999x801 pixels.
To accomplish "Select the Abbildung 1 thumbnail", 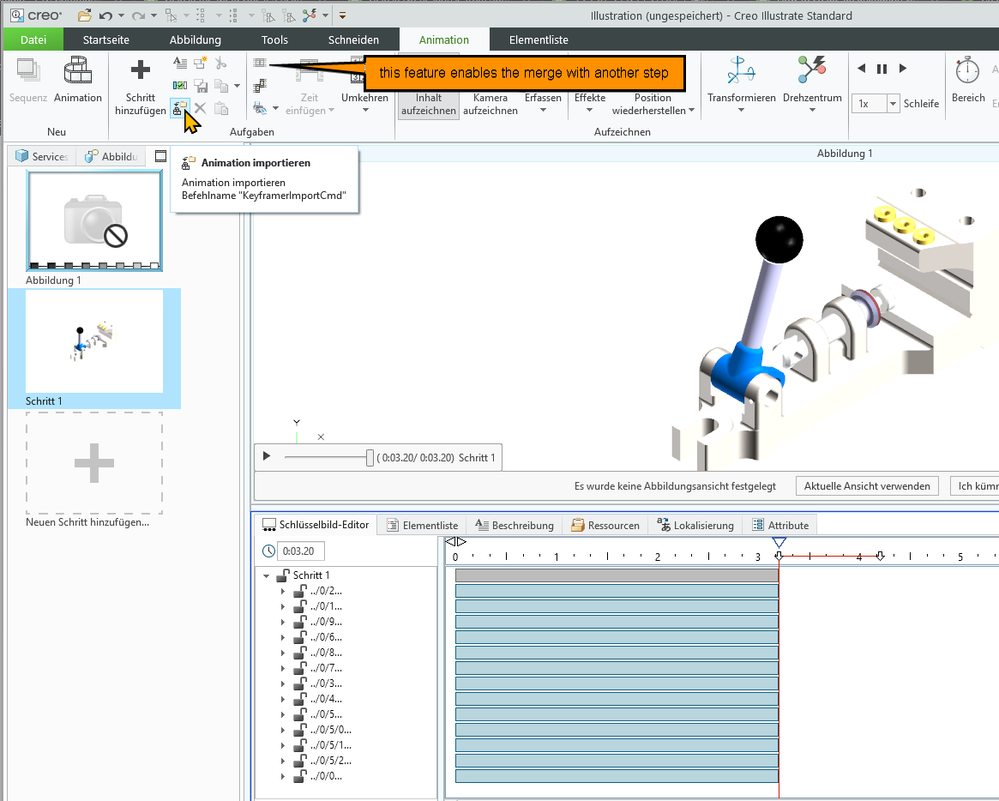I will click(x=94, y=221).
